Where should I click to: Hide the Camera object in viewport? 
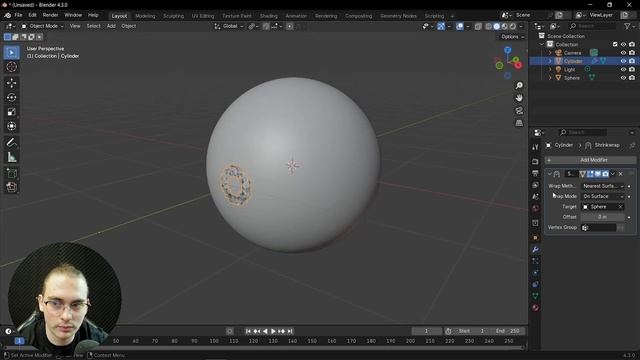[623, 53]
